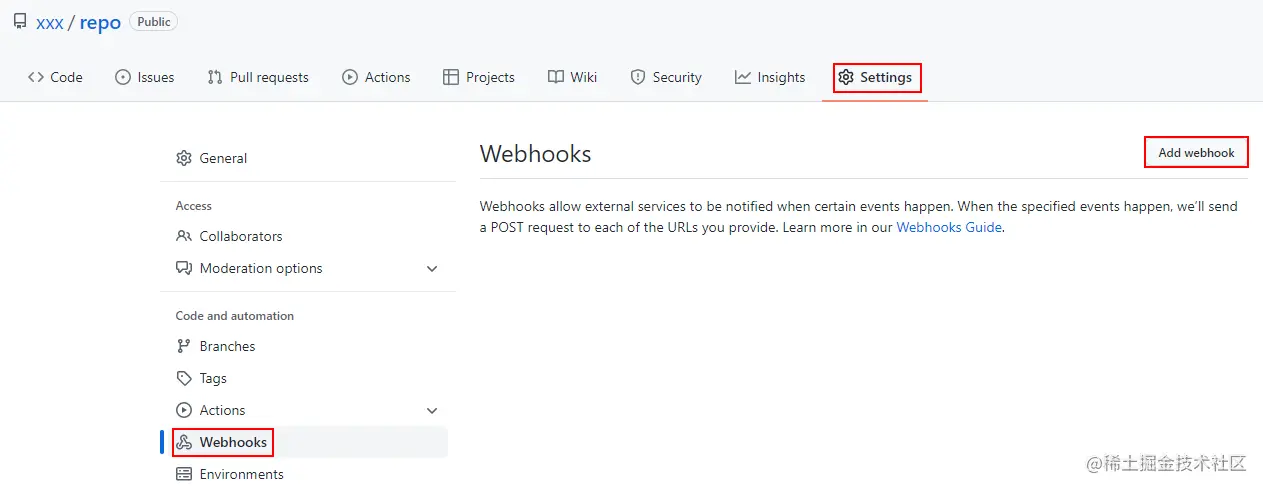Image resolution: width=1263 pixels, height=490 pixels.
Task: Click the Collaborators people icon
Action: coord(184,236)
